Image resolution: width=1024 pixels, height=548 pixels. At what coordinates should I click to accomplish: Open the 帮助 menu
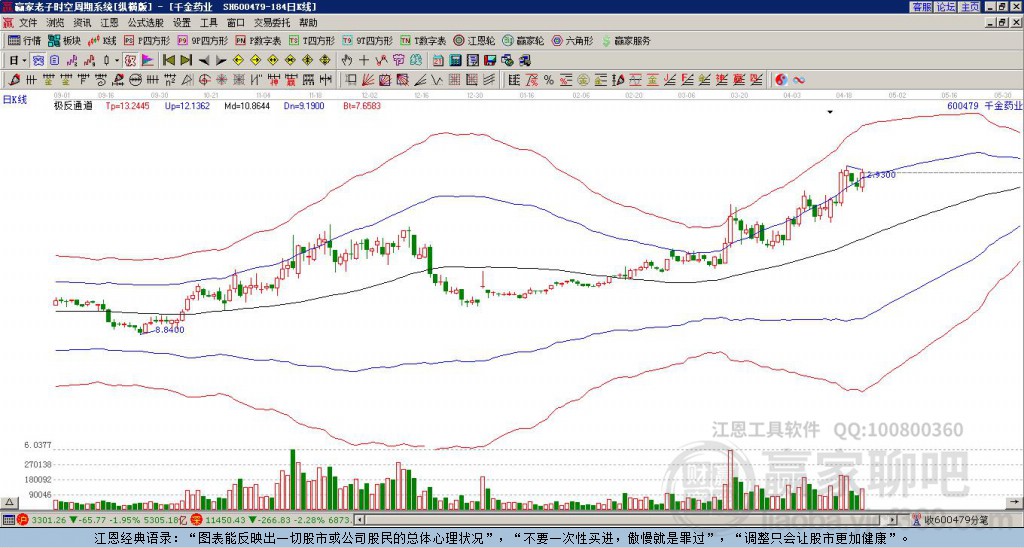[x=308, y=23]
